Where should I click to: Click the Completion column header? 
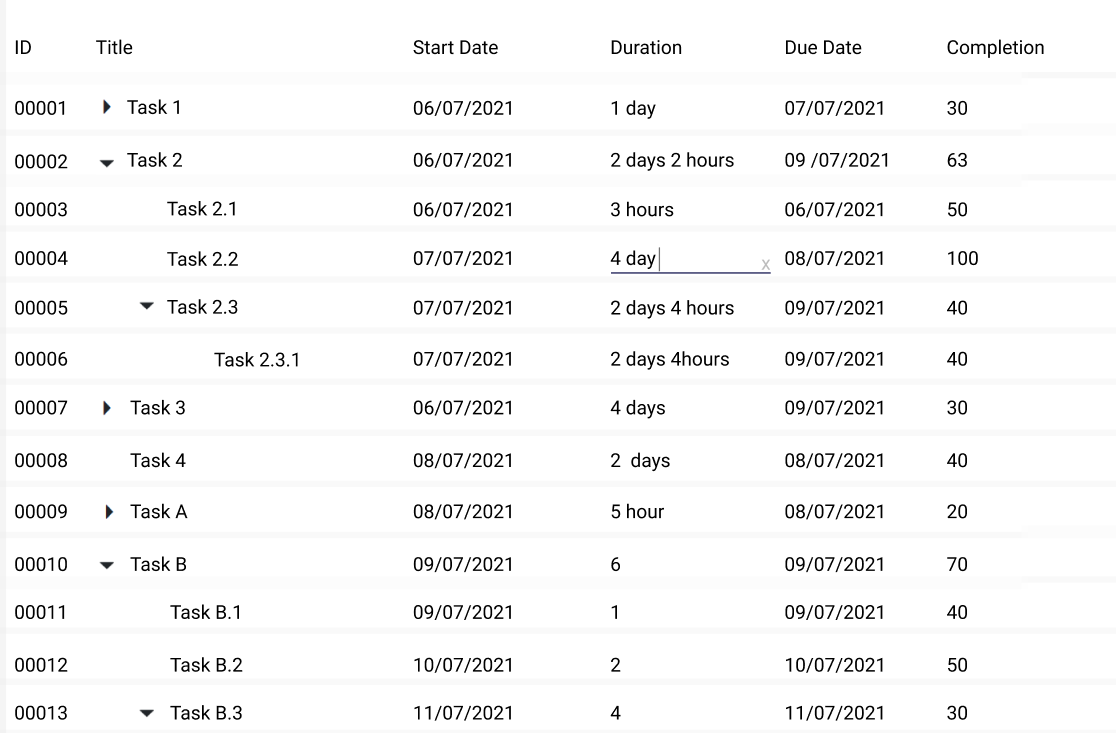995,47
